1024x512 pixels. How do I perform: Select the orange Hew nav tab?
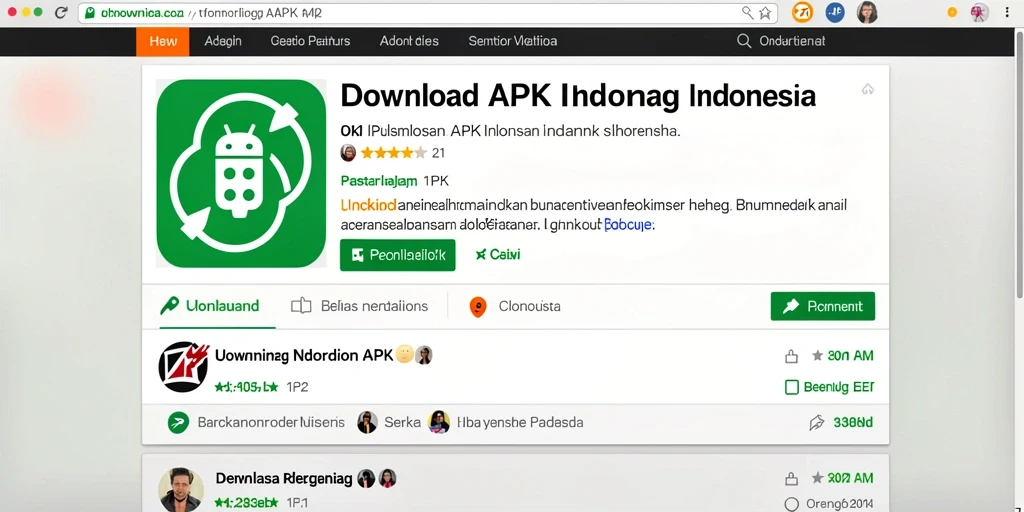click(x=163, y=41)
